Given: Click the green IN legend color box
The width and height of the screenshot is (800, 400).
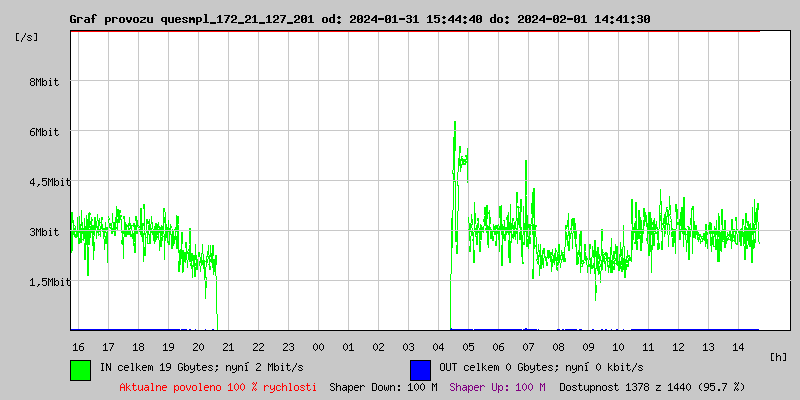Looking at the screenshot, I should pyautogui.click(x=81, y=369).
